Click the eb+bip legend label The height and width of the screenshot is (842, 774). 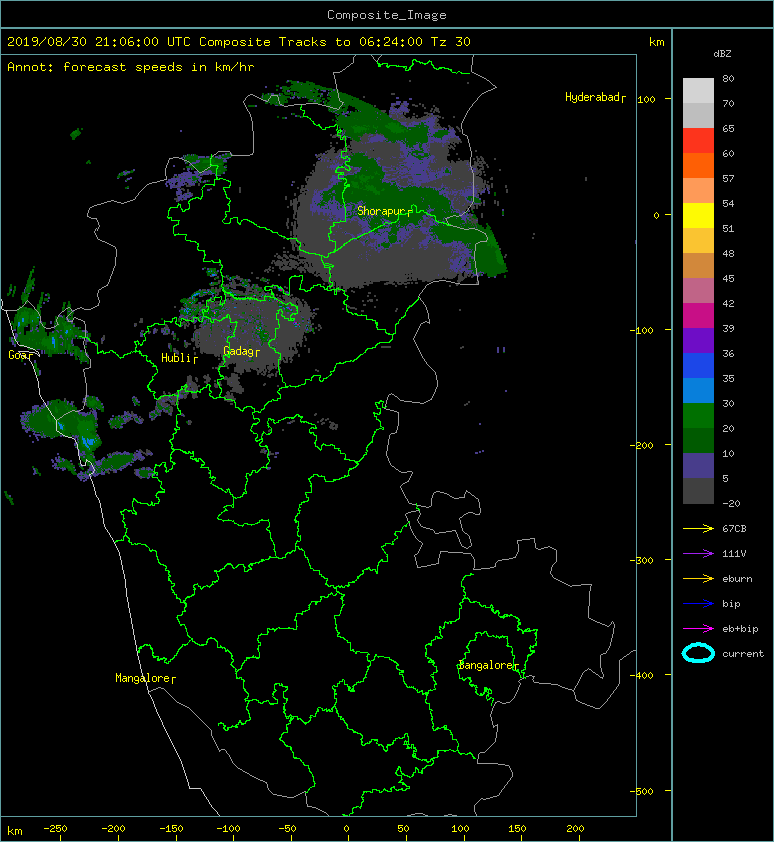(x=740, y=629)
